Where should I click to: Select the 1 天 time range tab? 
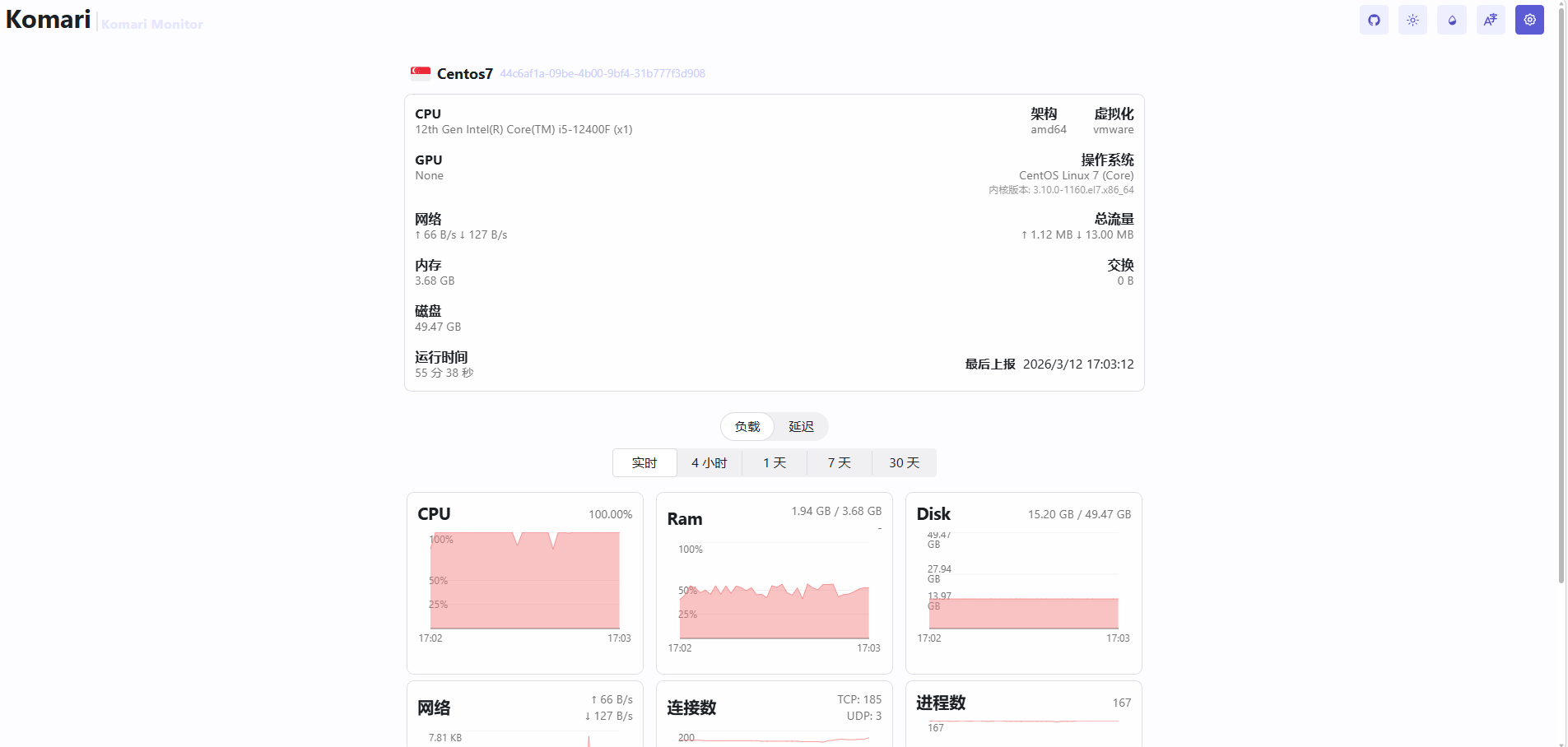[775, 462]
